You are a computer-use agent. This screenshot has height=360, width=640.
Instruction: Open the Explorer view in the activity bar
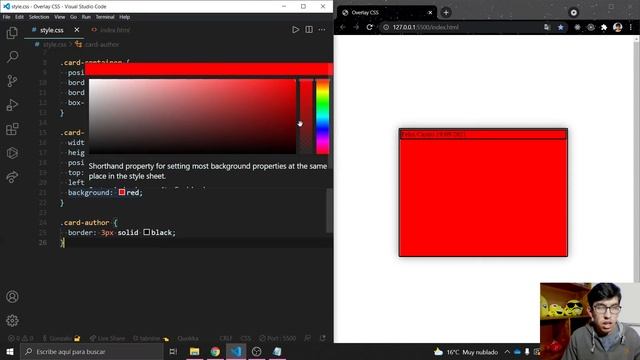[12, 33]
